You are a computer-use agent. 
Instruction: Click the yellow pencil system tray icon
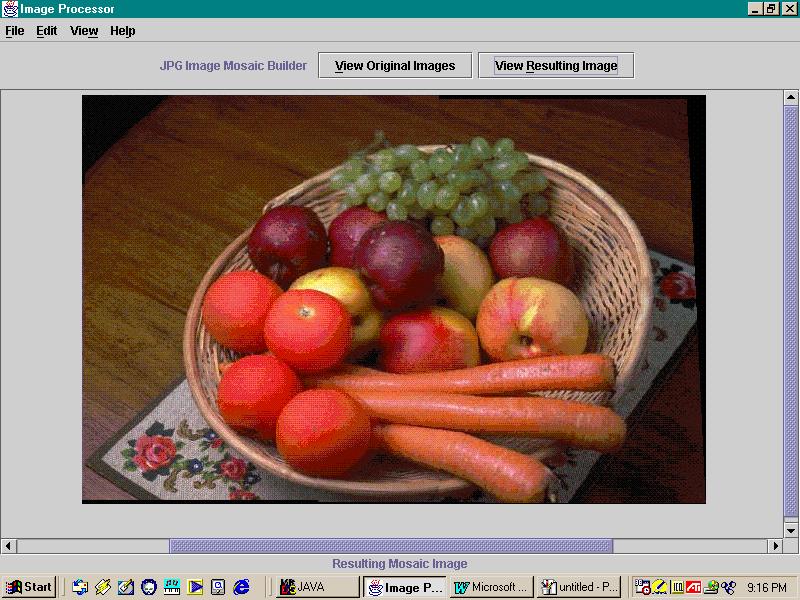[660, 587]
